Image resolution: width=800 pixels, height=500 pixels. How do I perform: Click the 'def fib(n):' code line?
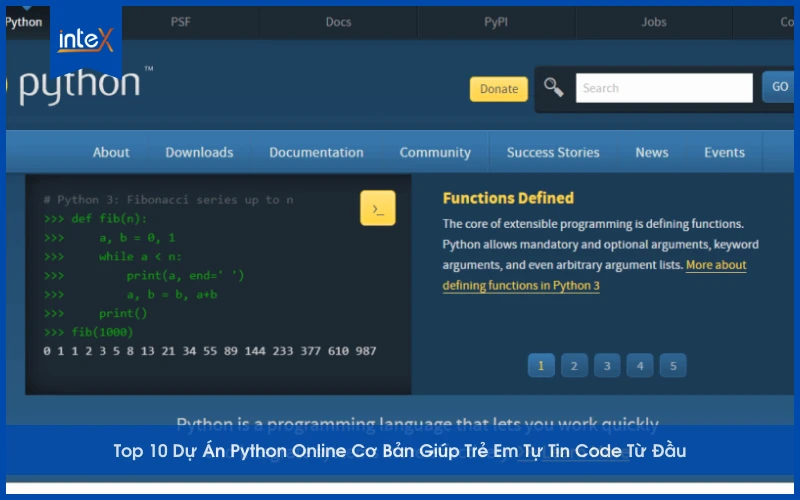tap(95, 219)
